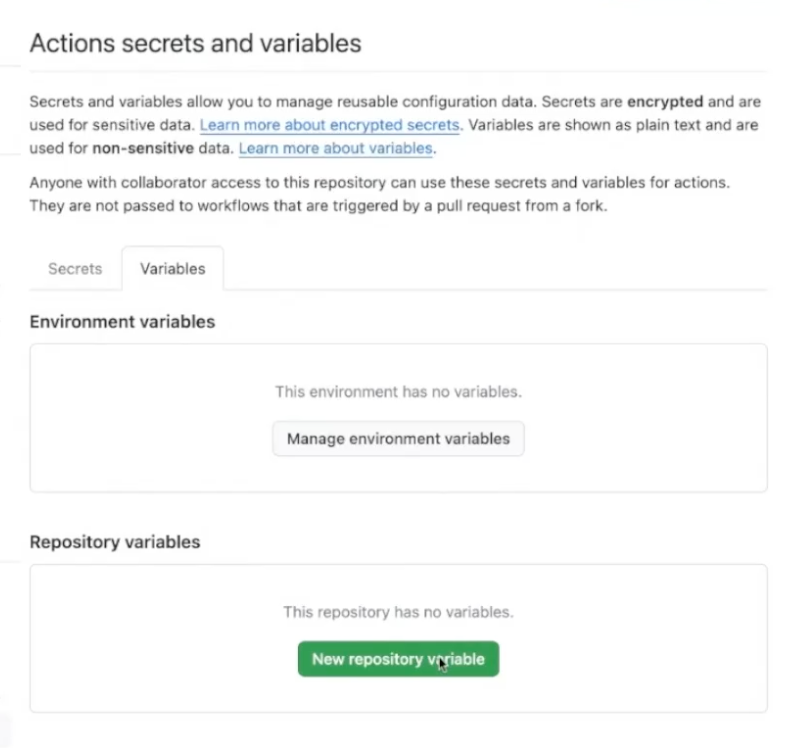Image resolution: width=790 pixels, height=748 pixels.
Task: Open Learn more about variables link
Action: (335, 148)
